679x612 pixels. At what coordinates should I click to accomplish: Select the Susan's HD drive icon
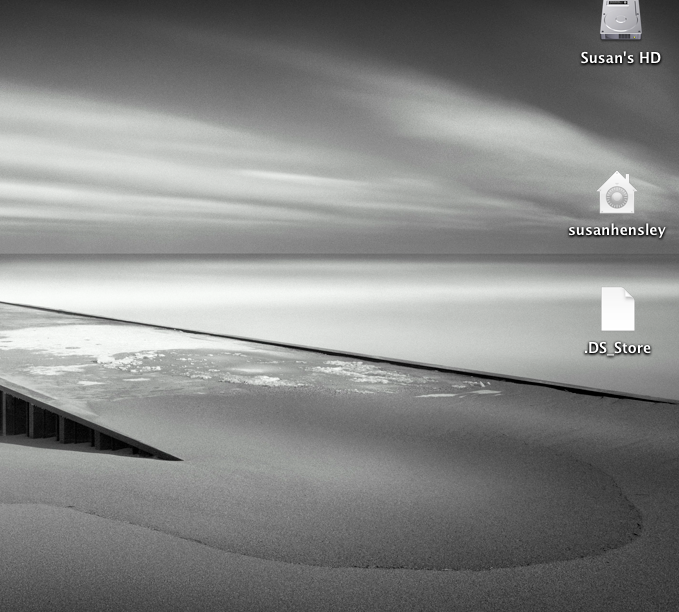621,20
